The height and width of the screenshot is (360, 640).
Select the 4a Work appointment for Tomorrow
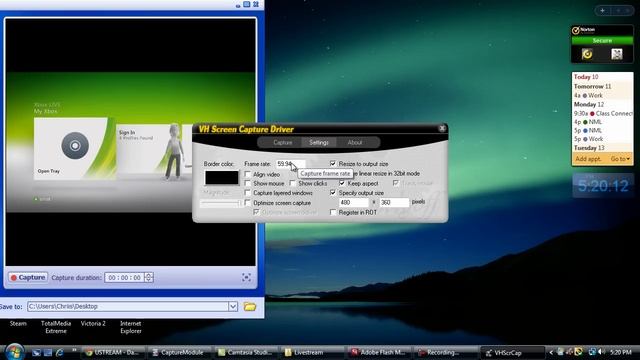[x=588, y=95]
